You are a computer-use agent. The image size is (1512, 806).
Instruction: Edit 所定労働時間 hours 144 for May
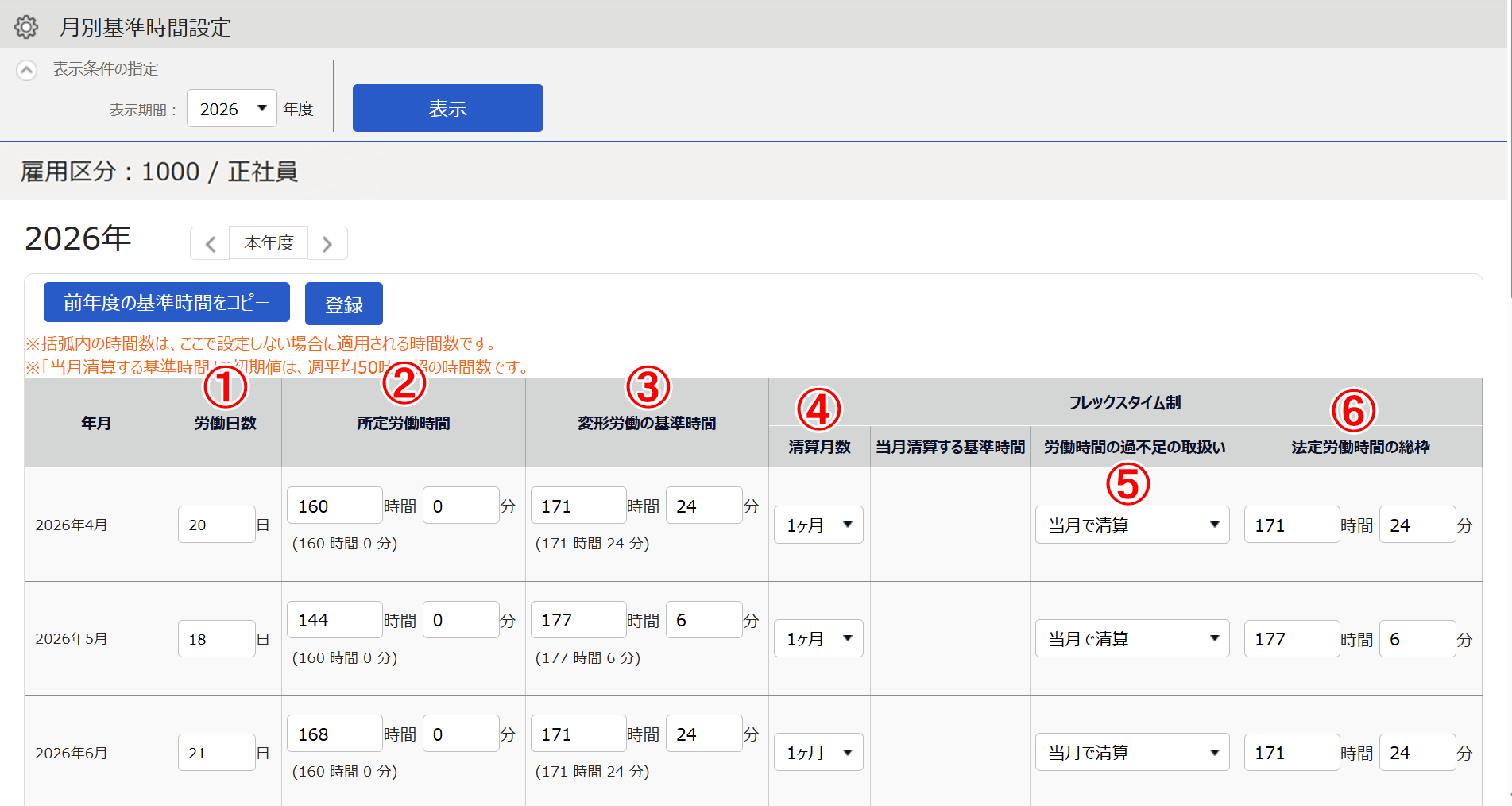(x=334, y=620)
